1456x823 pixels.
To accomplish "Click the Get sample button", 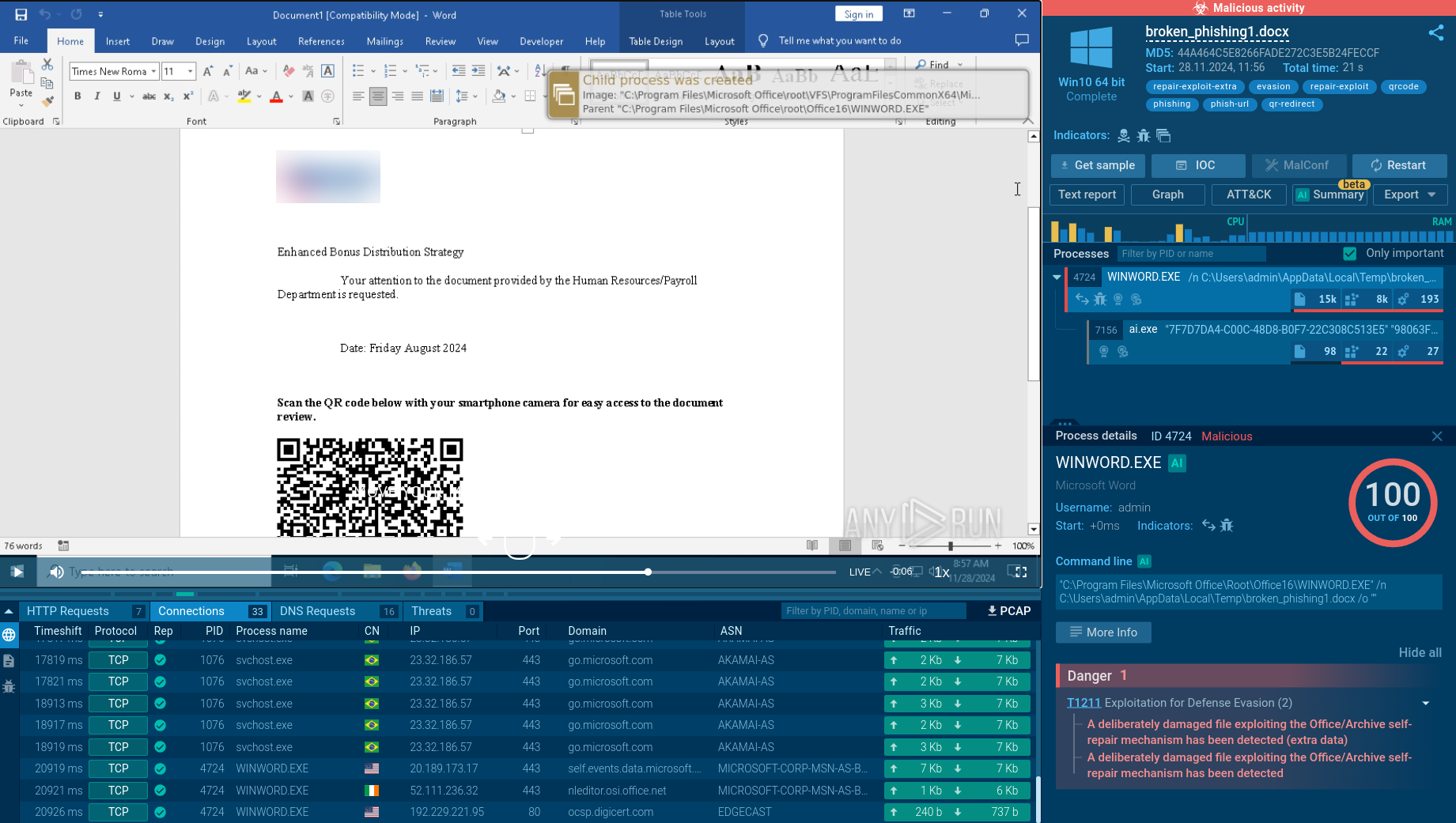I will (x=1096, y=165).
